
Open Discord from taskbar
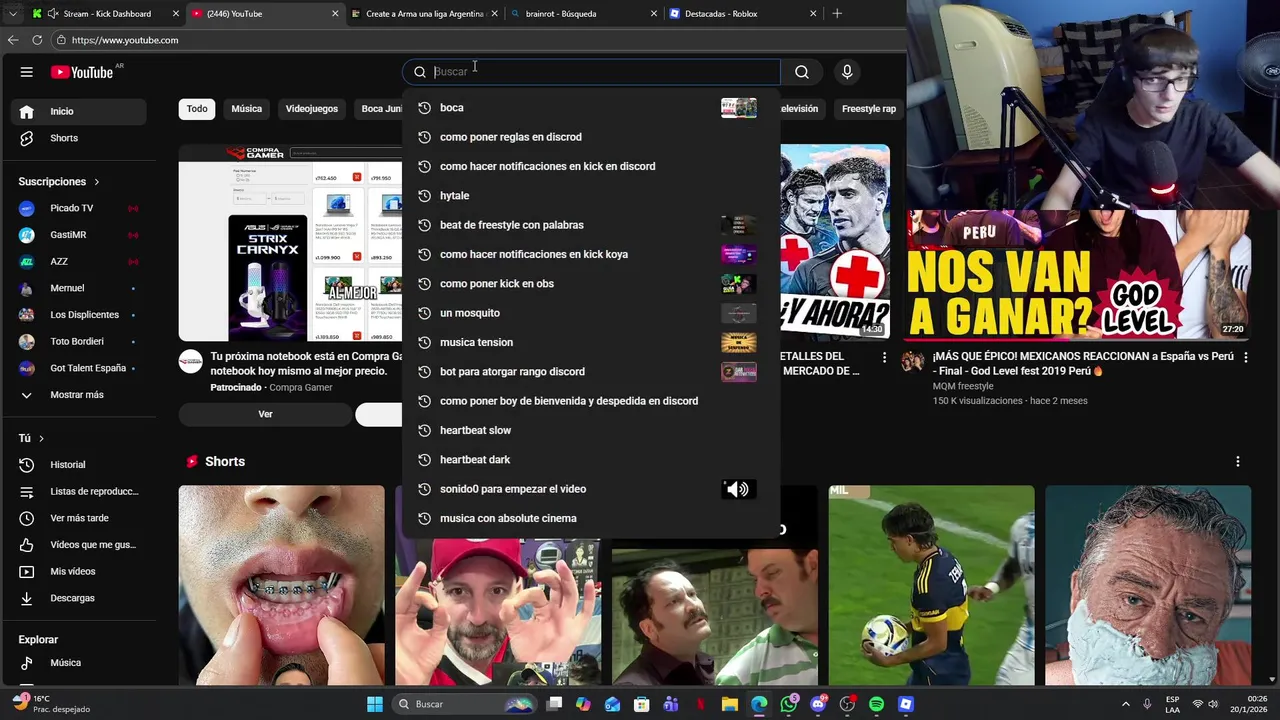(x=819, y=704)
